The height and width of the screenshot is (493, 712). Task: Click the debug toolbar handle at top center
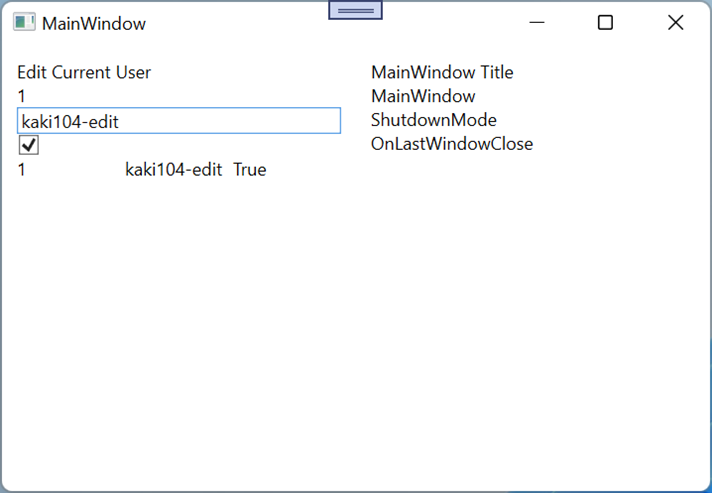pyautogui.click(x=356, y=10)
